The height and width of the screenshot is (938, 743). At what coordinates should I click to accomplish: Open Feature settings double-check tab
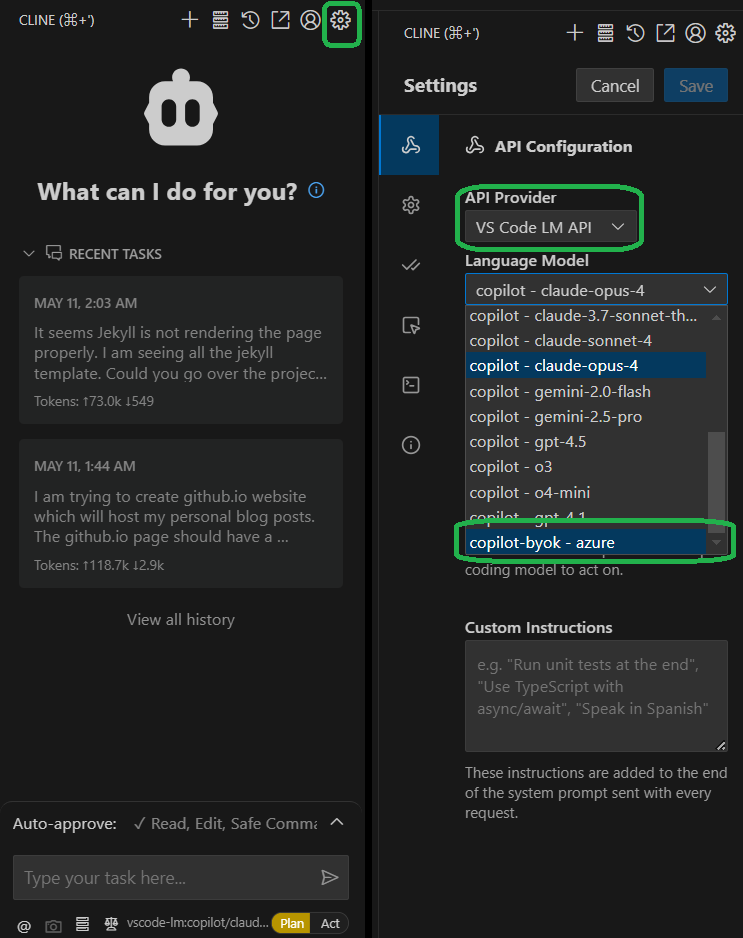(x=410, y=265)
